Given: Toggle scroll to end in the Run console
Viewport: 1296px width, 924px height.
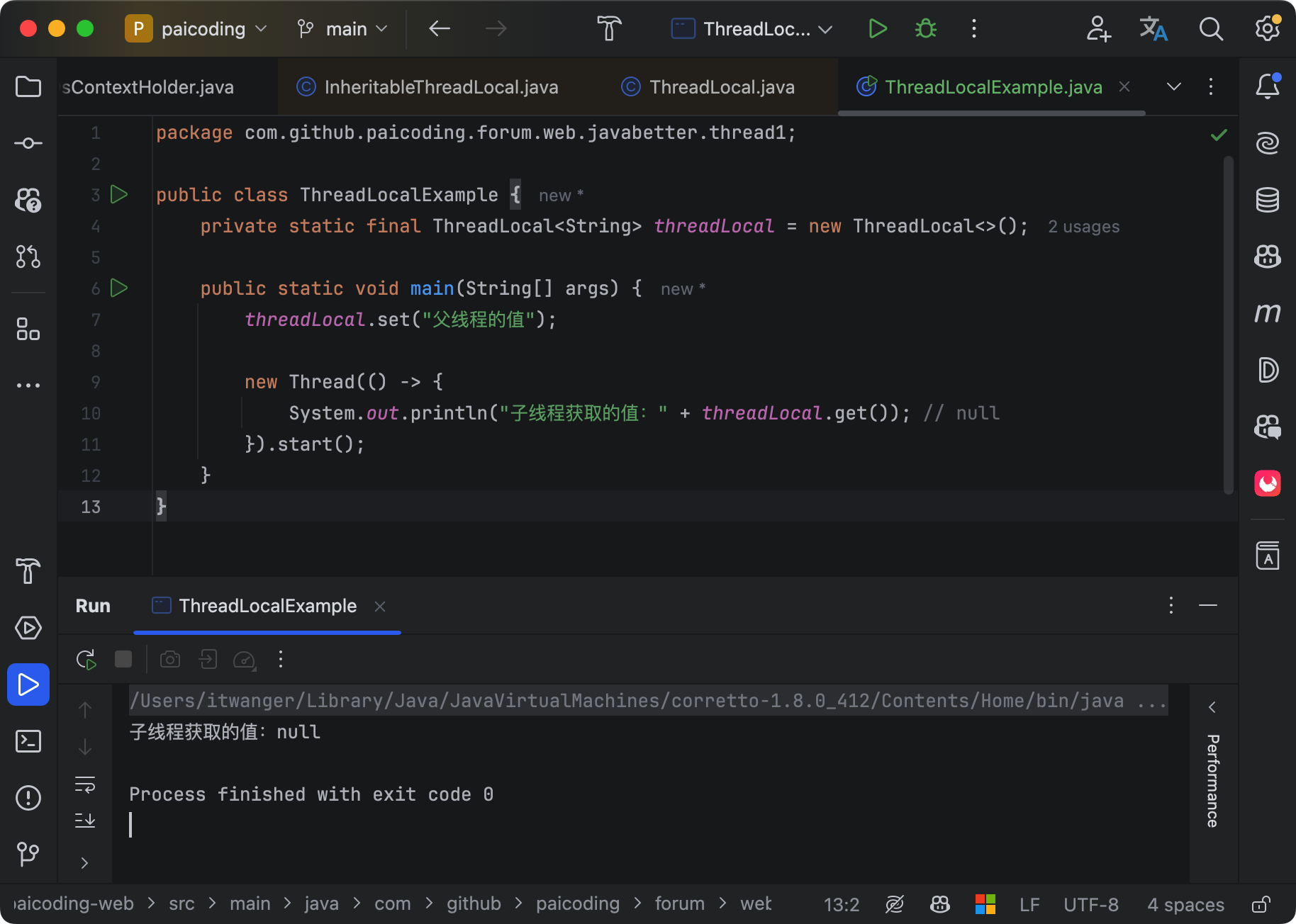Looking at the screenshot, I should point(84,821).
